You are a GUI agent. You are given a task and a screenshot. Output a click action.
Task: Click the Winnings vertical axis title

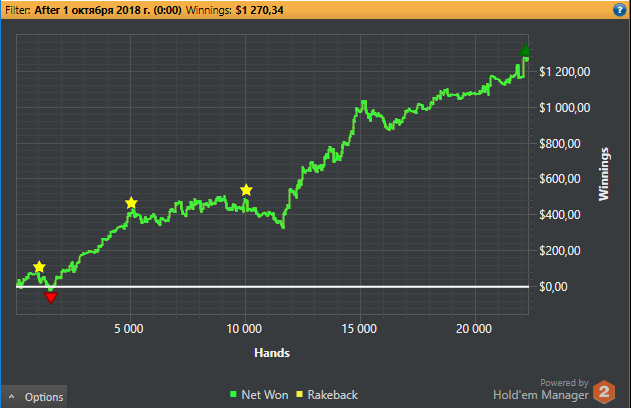[x=604, y=174]
